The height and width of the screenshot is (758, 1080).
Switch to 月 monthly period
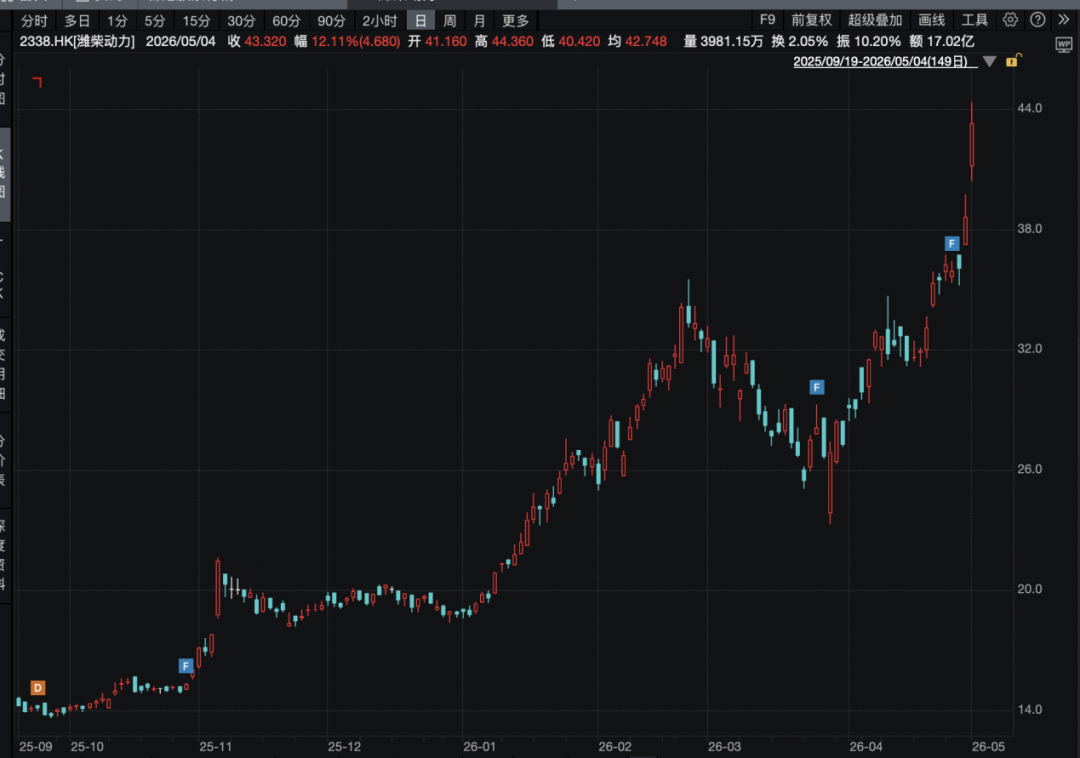pyautogui.click(x=479, y=21)
